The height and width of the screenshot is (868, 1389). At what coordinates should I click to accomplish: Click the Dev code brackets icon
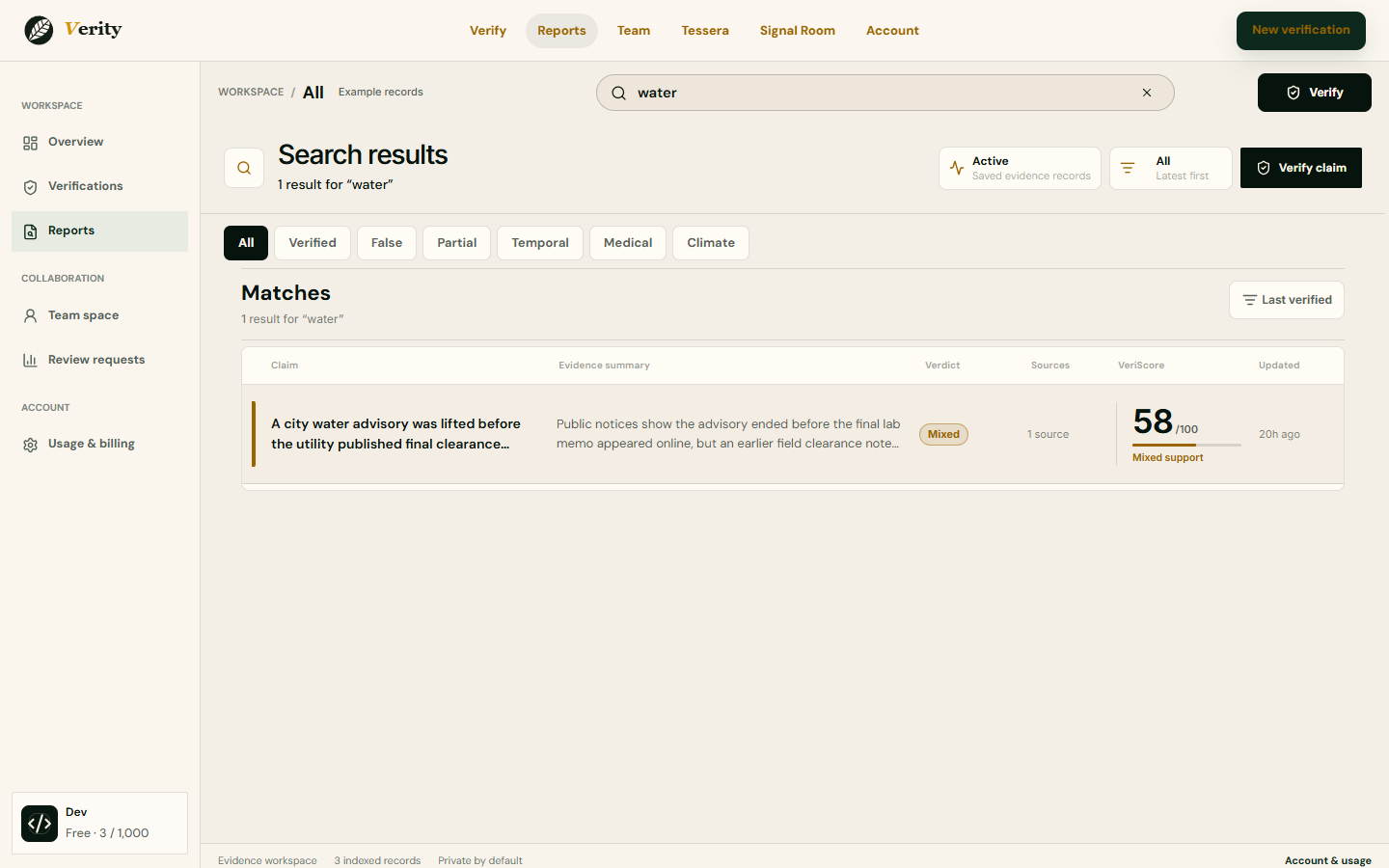(40, 824)
